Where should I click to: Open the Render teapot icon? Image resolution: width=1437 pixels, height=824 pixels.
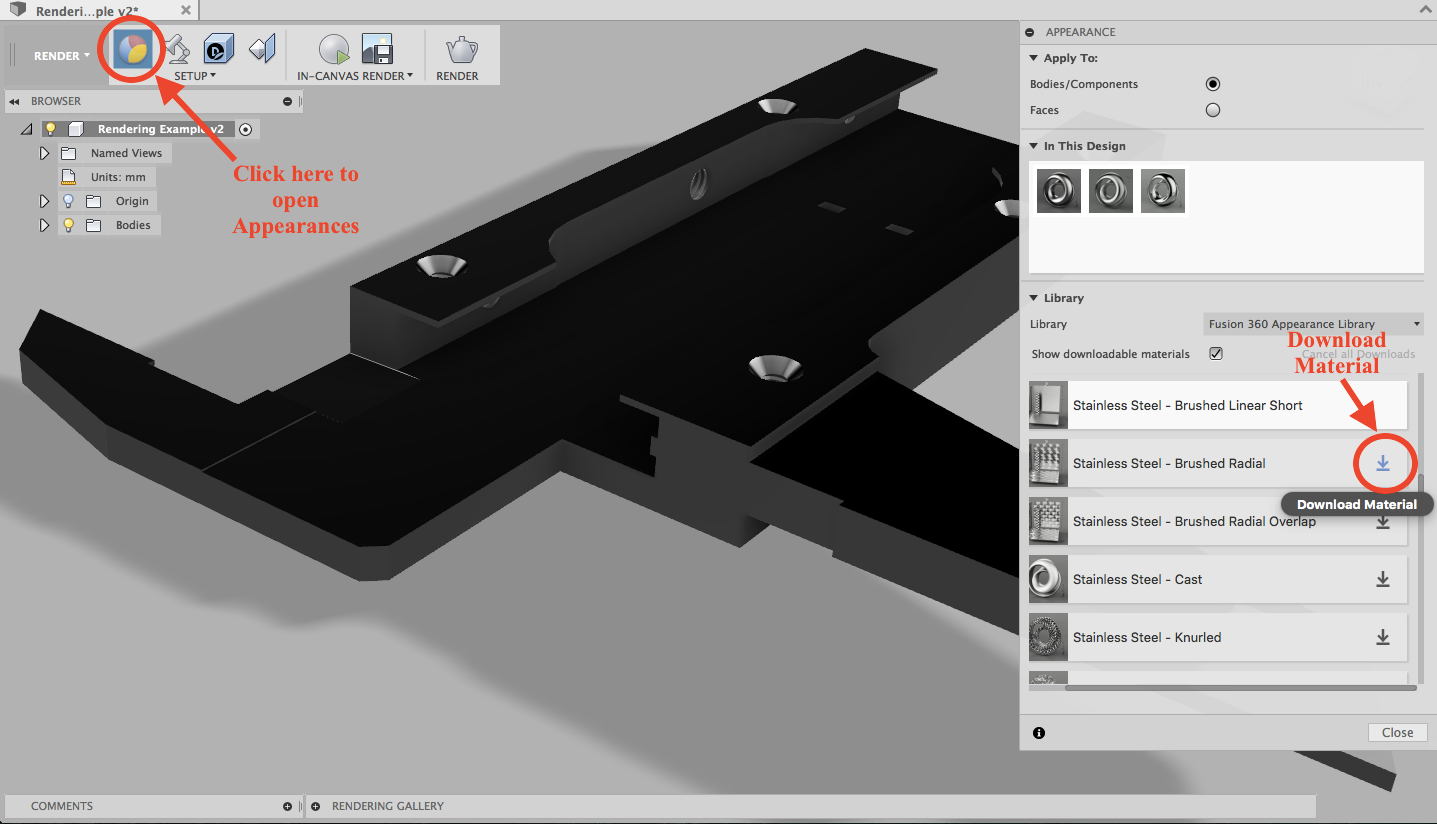[459, 48]
